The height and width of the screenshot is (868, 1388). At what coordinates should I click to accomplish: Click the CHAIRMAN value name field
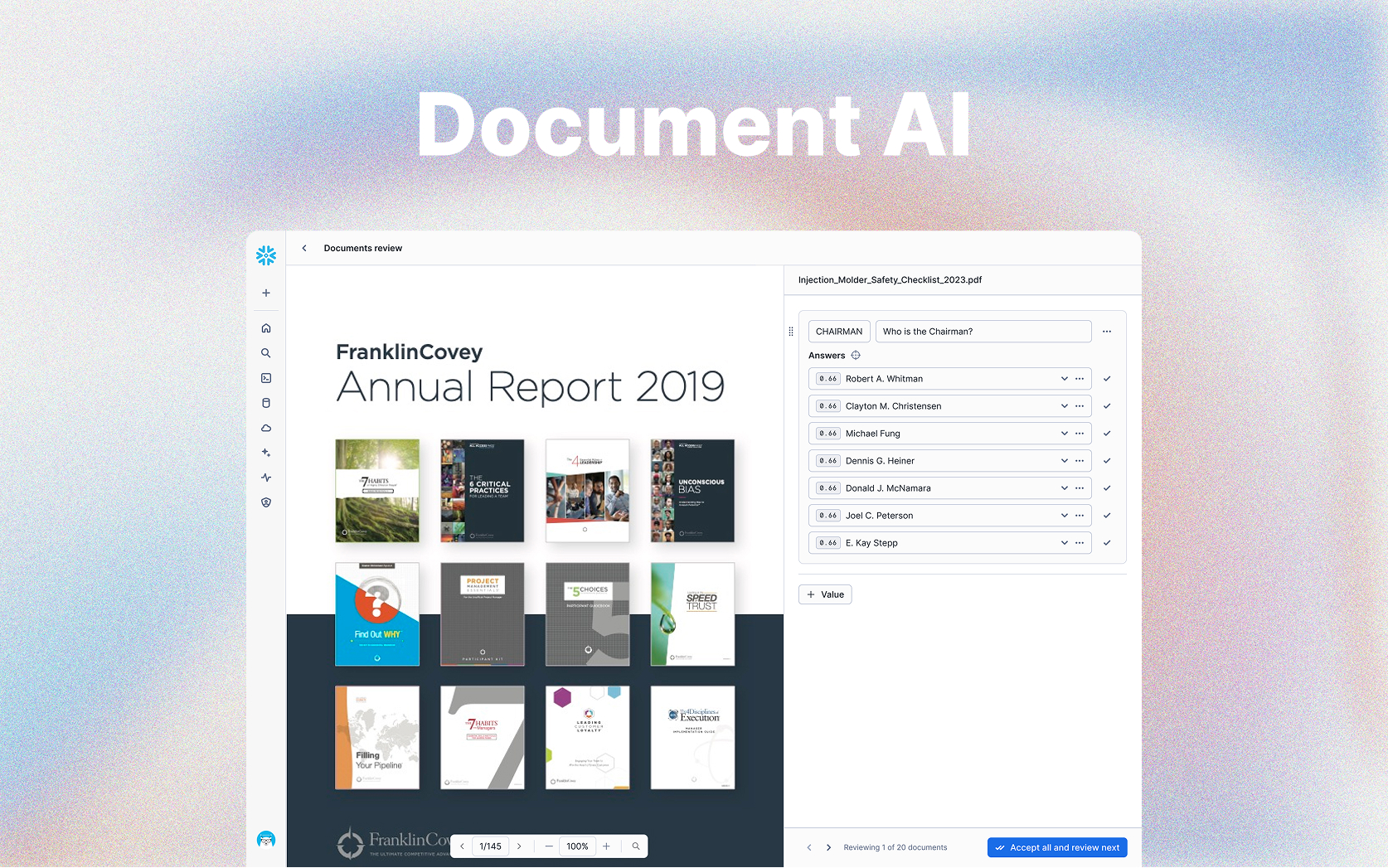[x=839, y=332]
